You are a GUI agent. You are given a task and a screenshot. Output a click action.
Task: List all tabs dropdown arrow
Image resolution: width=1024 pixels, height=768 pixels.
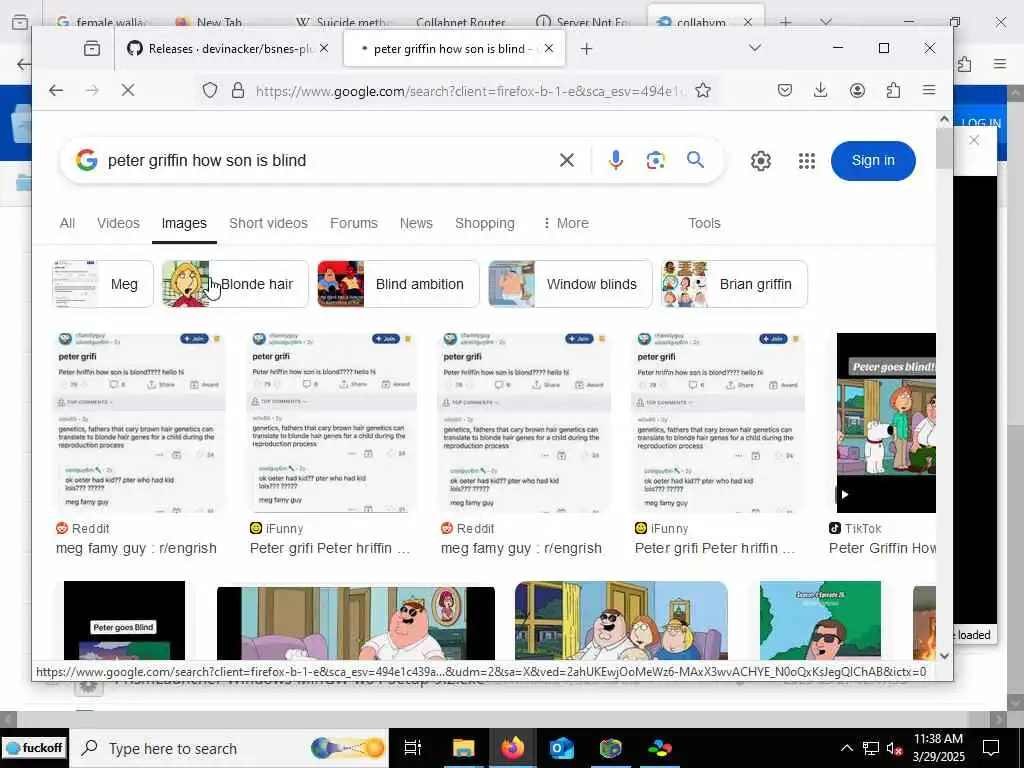pos(755,48)
